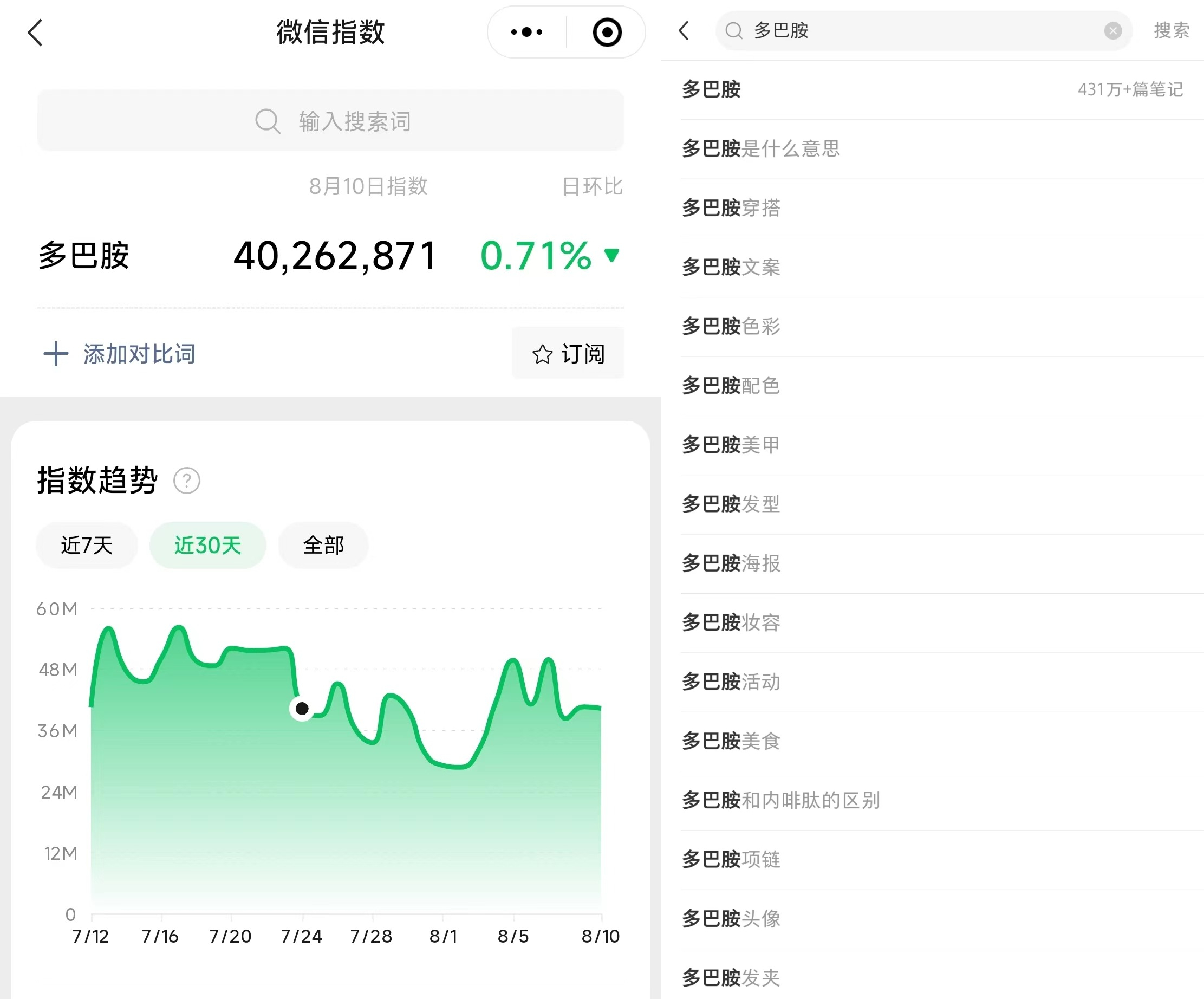1204x999 pixels.
Task: Go back from the 微信指数 page
Action: tap(36, 32)
